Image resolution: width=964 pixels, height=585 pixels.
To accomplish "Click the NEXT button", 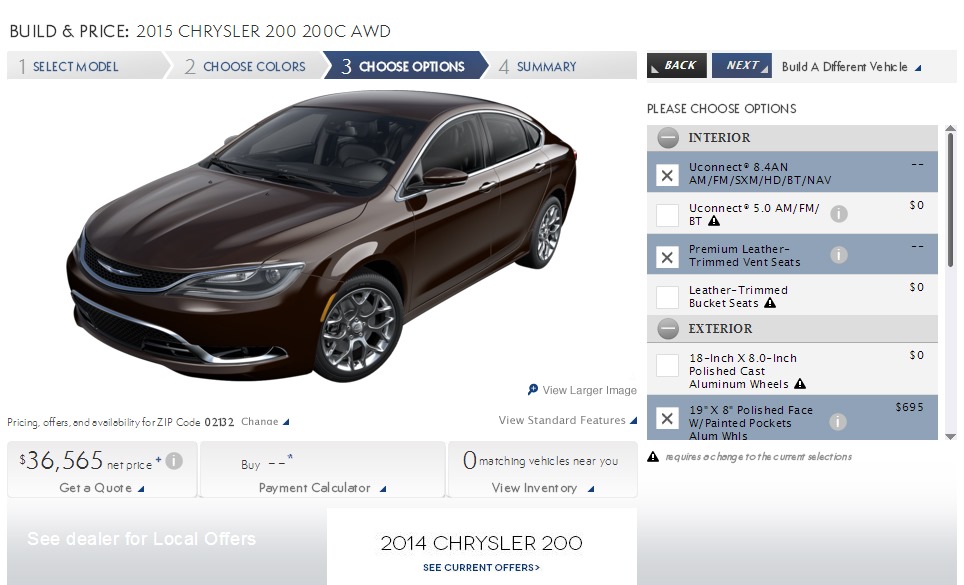I will (741, 66).
